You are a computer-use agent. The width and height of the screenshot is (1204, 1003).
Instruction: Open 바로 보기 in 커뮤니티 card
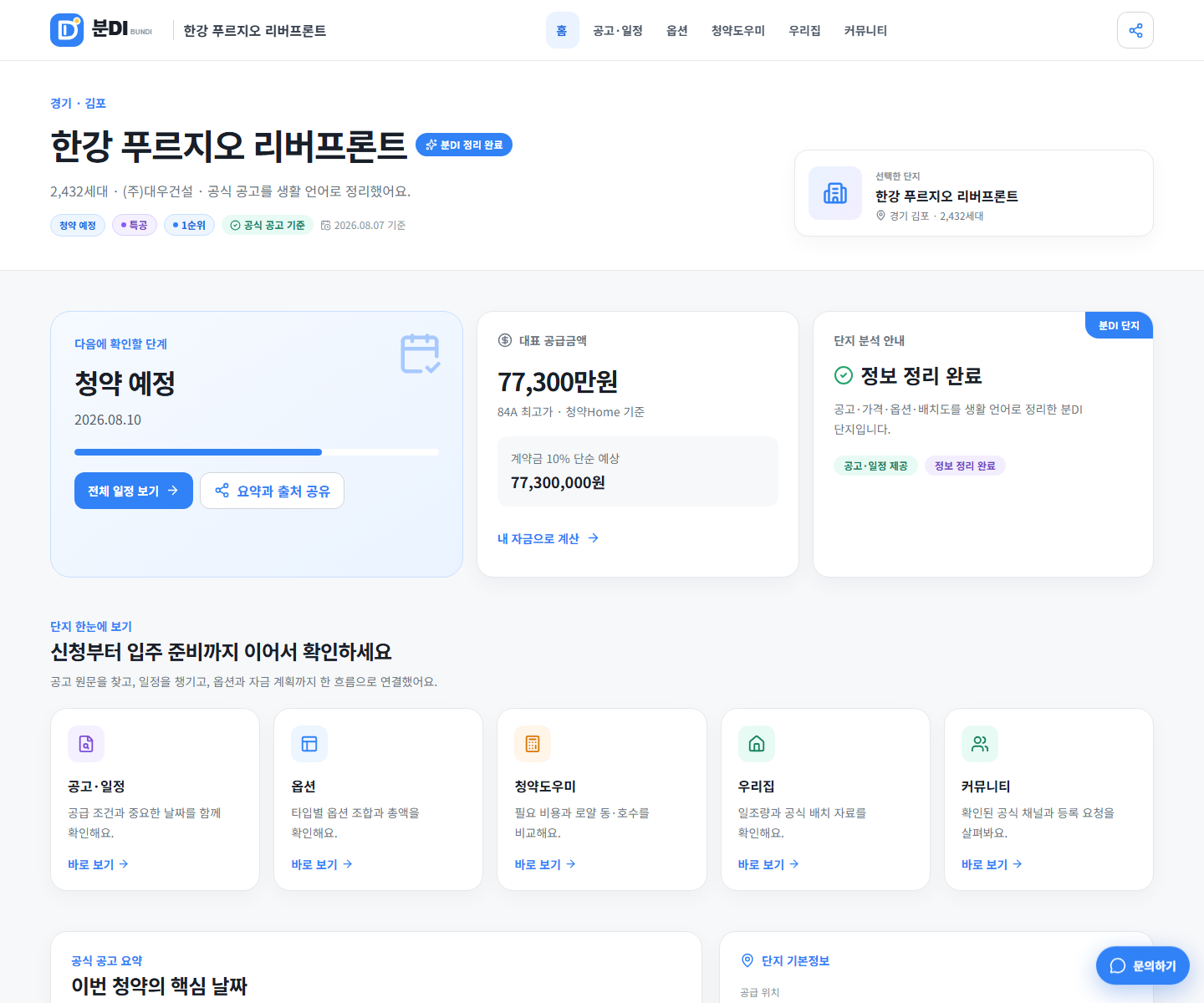click(992, 864)
